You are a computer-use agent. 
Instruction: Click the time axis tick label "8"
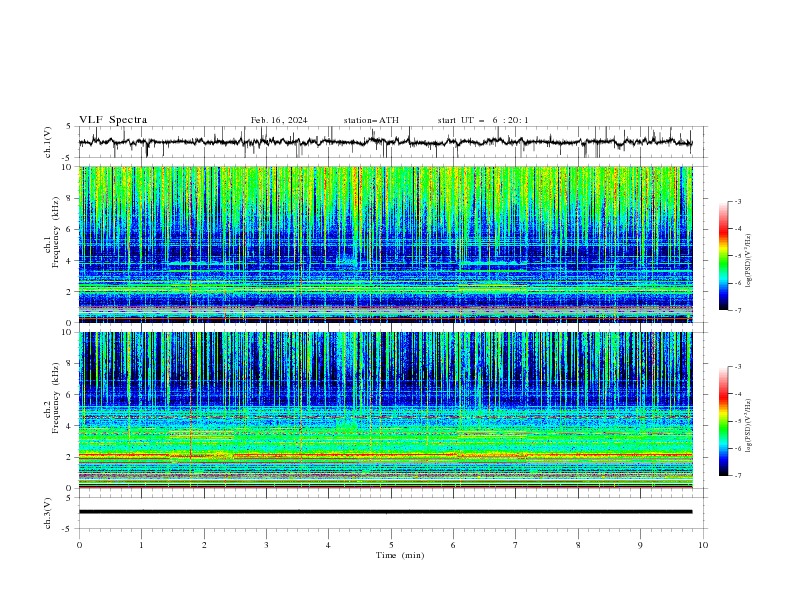point(578,545)
